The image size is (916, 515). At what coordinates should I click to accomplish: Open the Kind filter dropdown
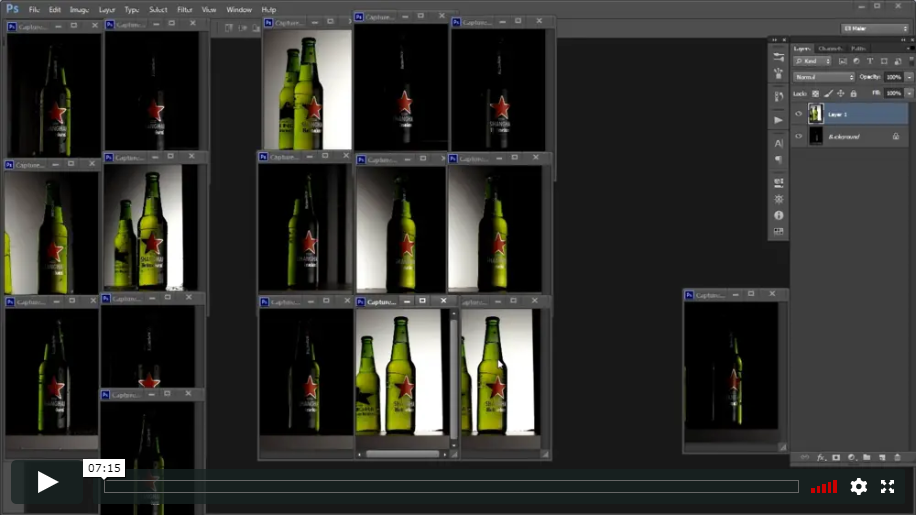click(812, 61)
